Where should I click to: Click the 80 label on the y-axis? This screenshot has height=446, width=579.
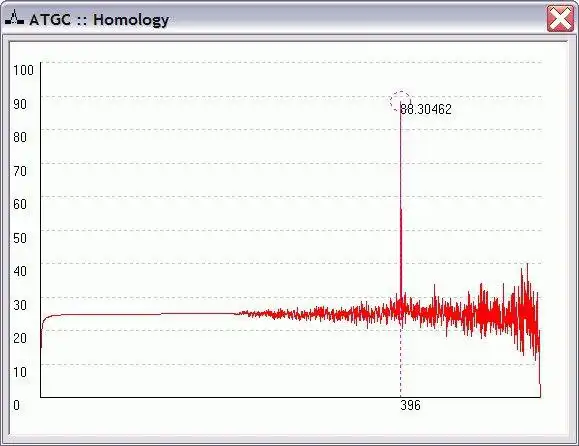20,137
